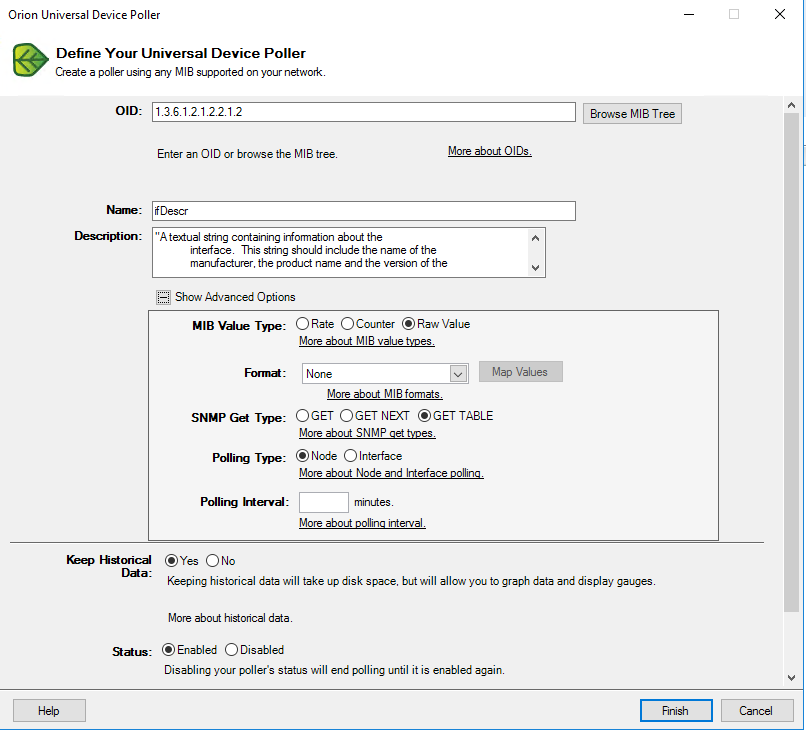Open Help for the poller wizard

49,711
